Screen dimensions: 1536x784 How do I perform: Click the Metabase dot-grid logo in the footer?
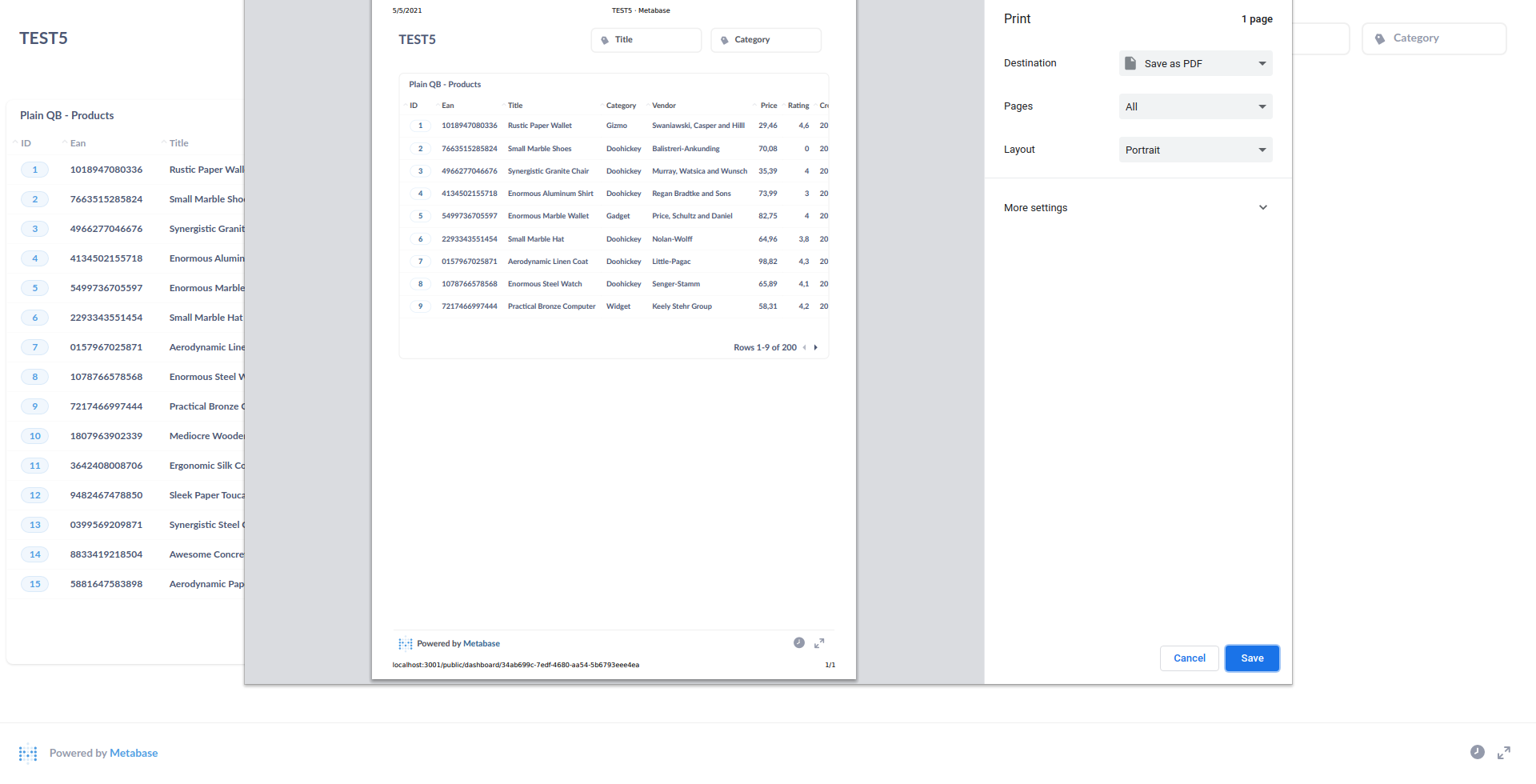(x=28, y=753)
